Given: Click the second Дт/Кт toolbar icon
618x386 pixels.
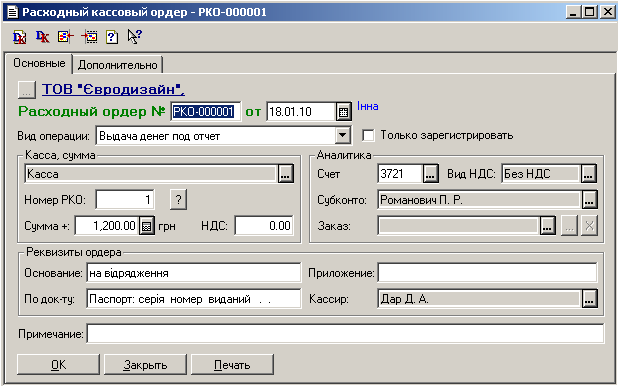Looking at the screenshot, I should click(x=43, y=37).
